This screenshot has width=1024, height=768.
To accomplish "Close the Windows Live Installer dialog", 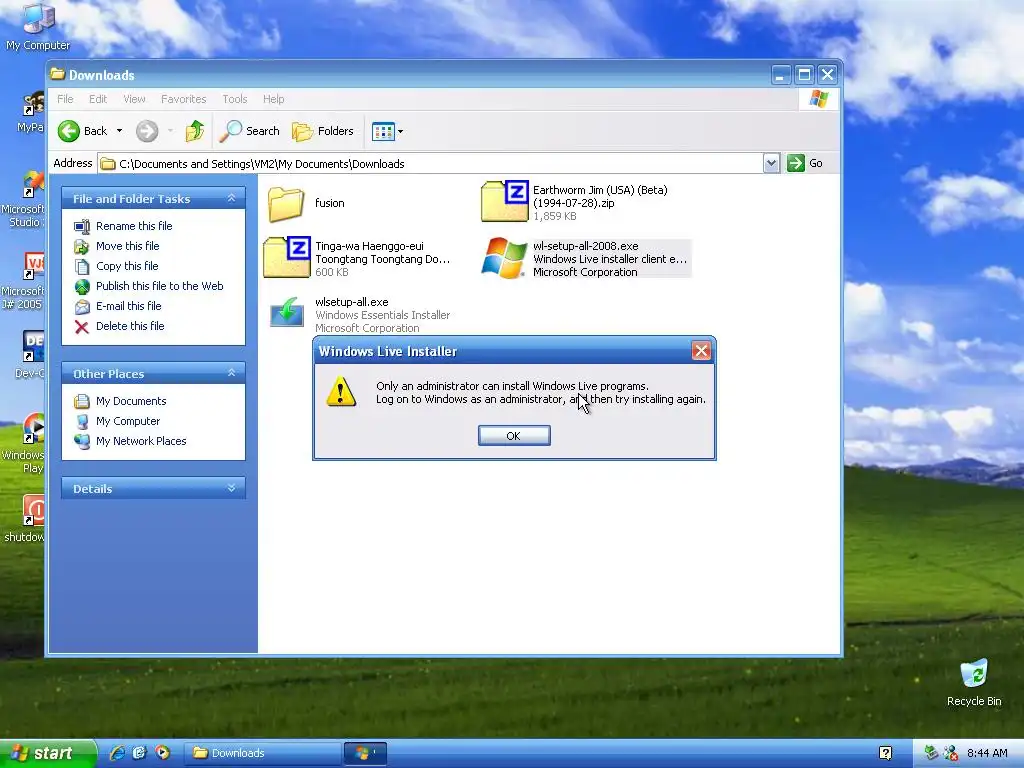I will click(x=701, y=351).
